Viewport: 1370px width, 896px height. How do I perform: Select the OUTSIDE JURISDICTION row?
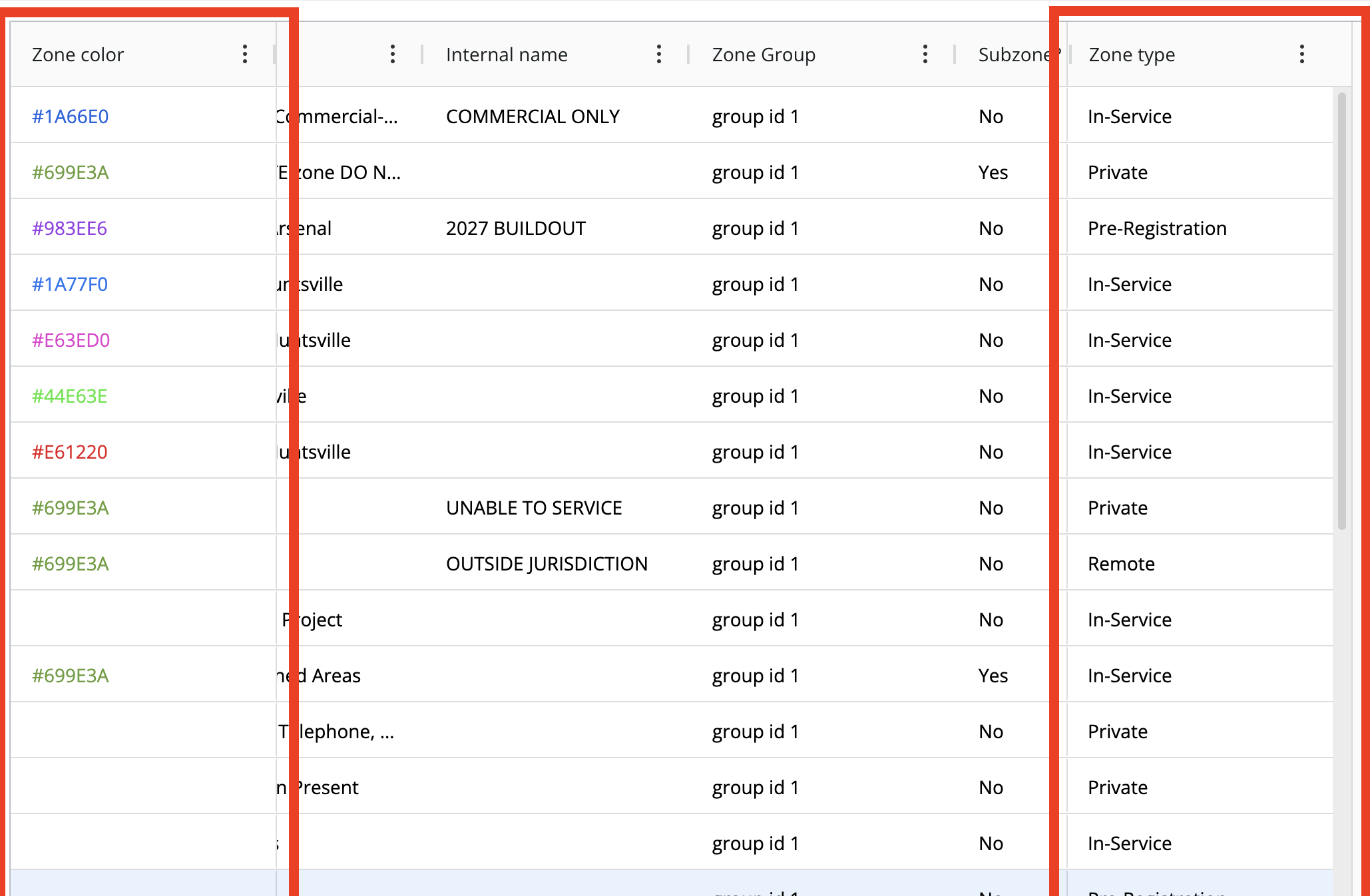point(546,563)
